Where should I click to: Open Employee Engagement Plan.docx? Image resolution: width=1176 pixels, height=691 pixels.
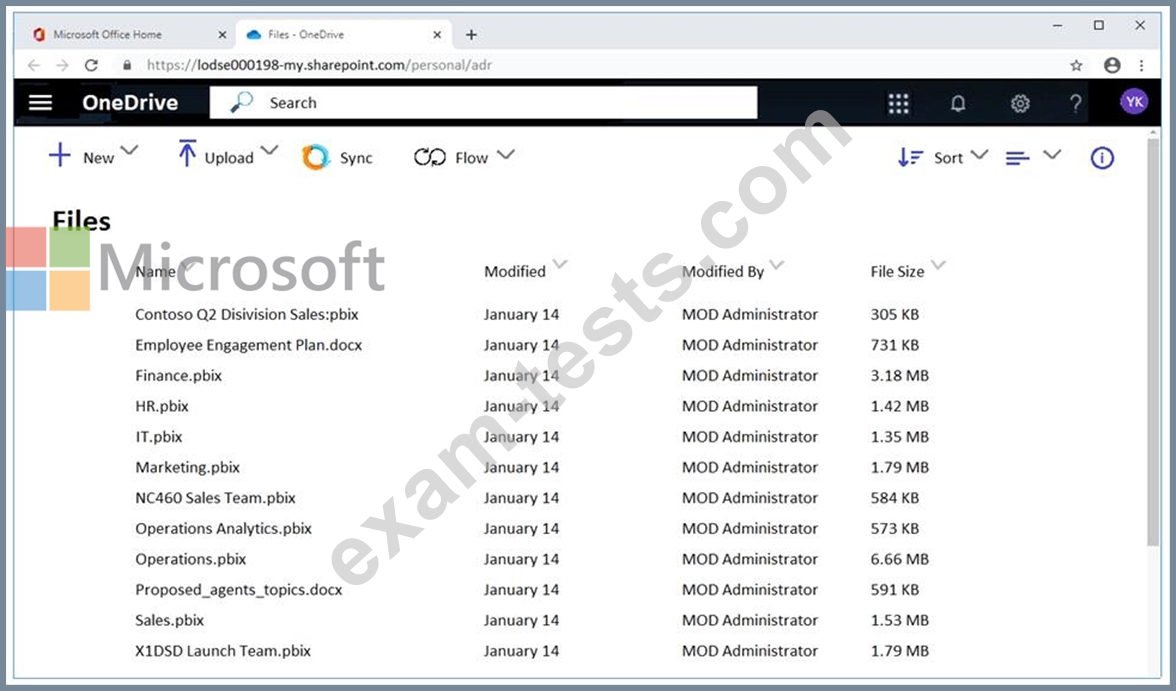pyautogui.click(x=248, y=345)
